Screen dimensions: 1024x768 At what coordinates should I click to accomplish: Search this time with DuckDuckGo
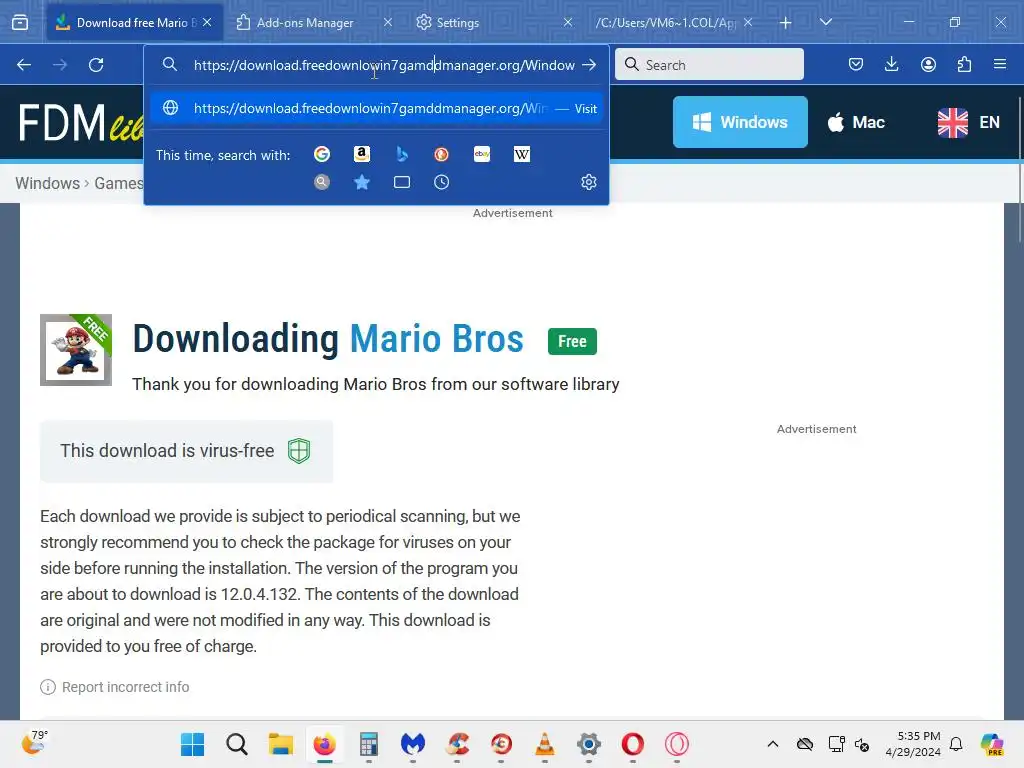point(441,154)
